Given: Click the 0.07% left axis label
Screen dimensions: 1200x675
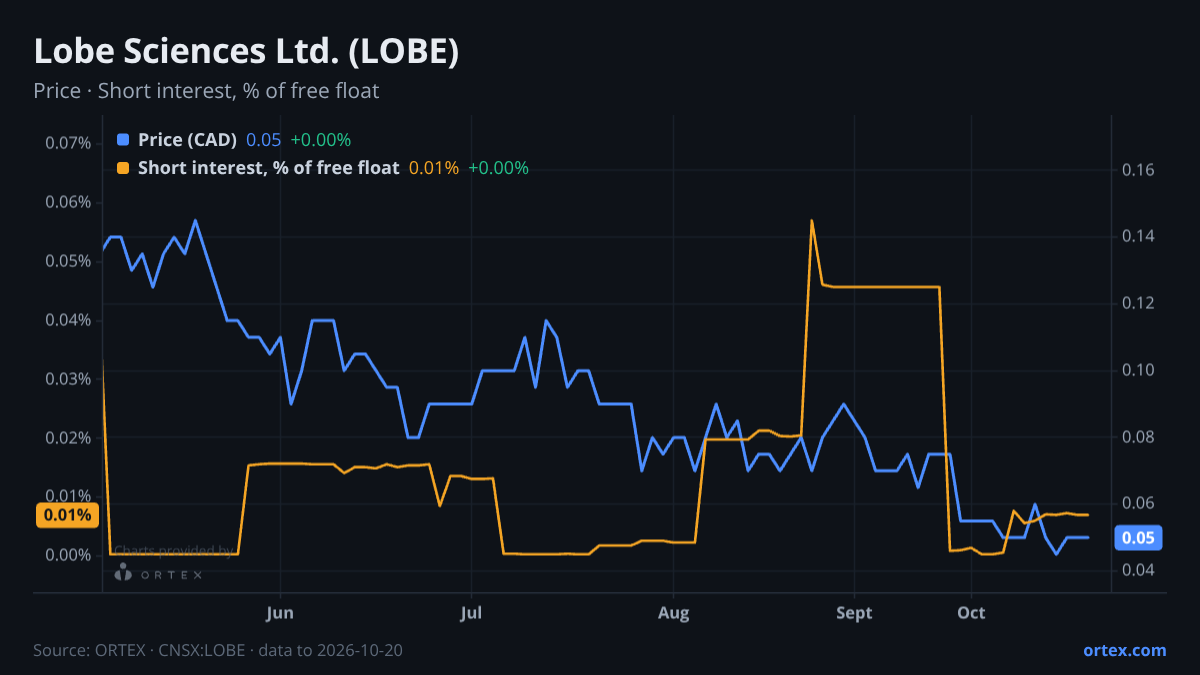Looking at the screenshot, I should pyautogui.click(x=68, y=143).
